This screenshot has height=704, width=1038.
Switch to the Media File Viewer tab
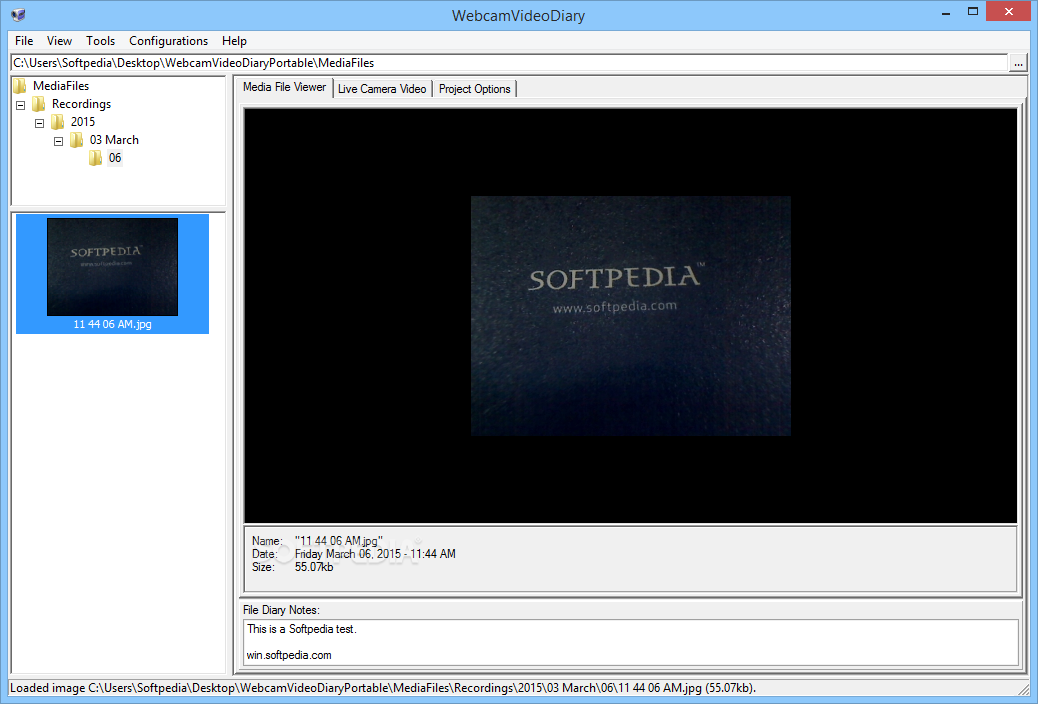coord(284,87)
